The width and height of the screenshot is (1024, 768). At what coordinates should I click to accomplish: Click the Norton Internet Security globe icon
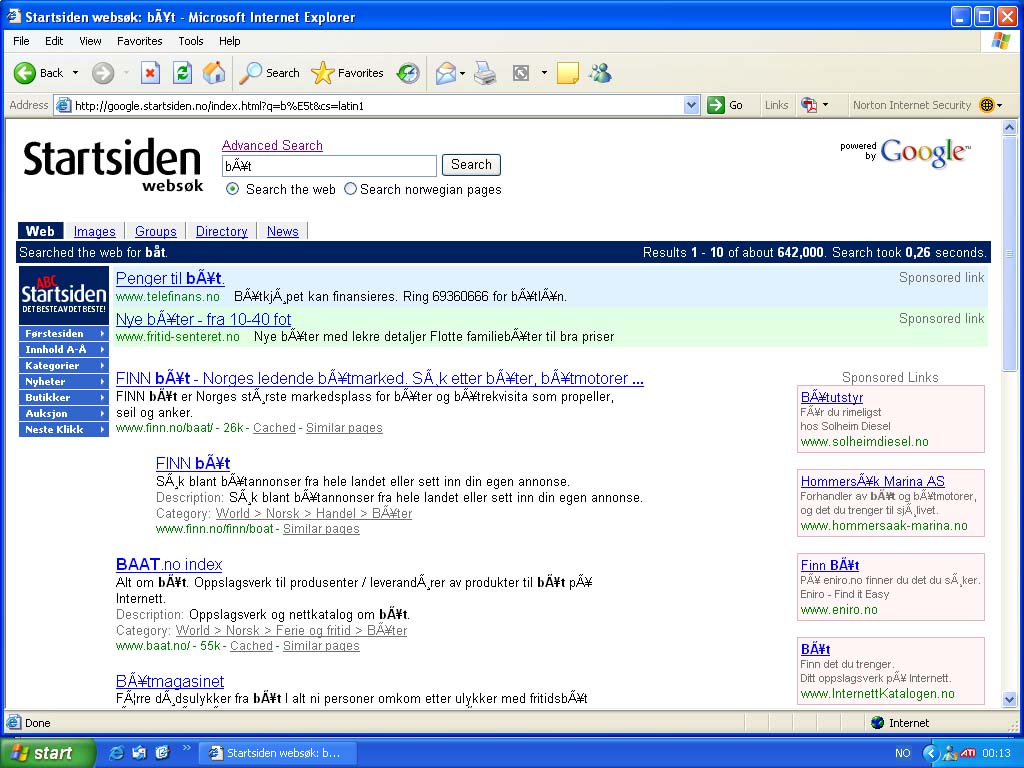(x=987, y=105)
